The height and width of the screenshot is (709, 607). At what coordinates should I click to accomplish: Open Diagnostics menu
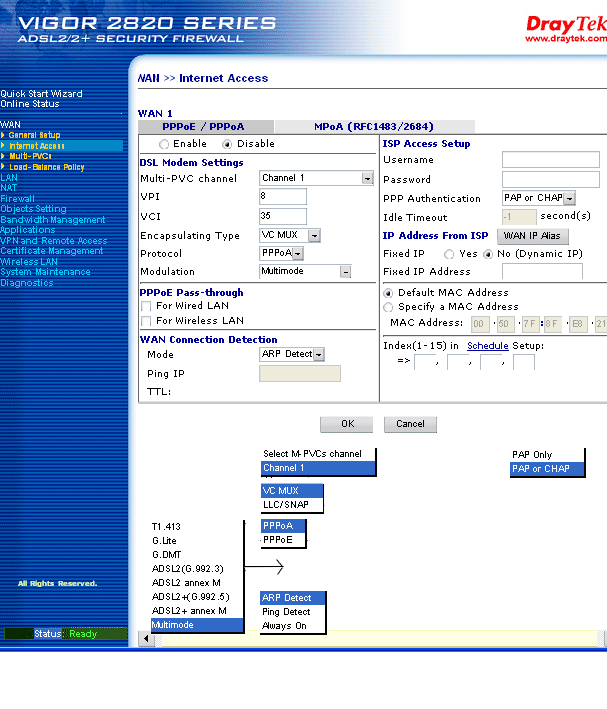(x=27, y=283)
